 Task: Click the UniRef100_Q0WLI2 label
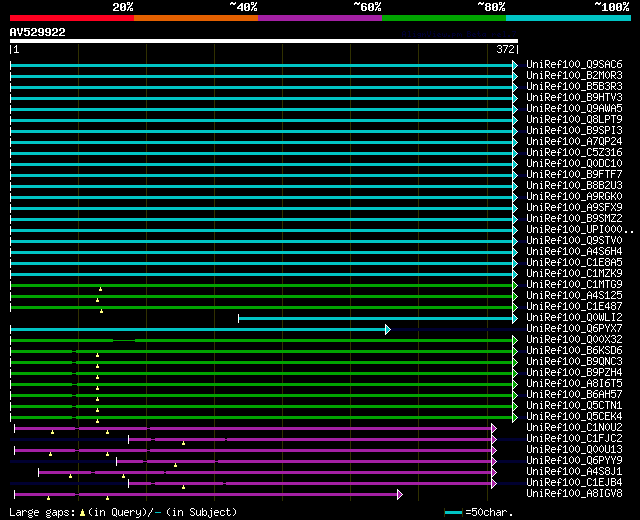coord(574,318)
